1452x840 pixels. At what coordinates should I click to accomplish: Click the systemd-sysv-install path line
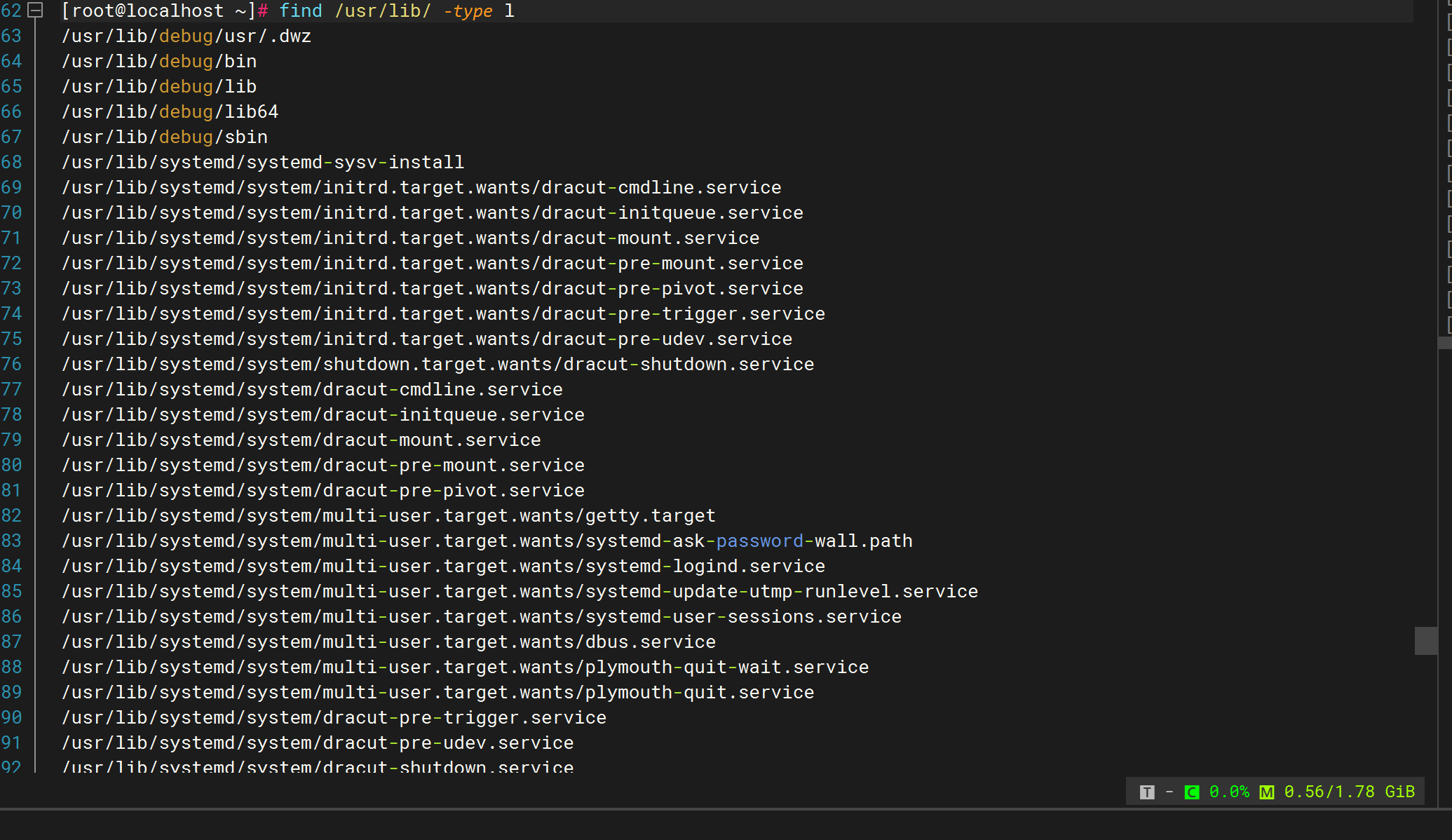pyautogui.click(x=355, y=162)
